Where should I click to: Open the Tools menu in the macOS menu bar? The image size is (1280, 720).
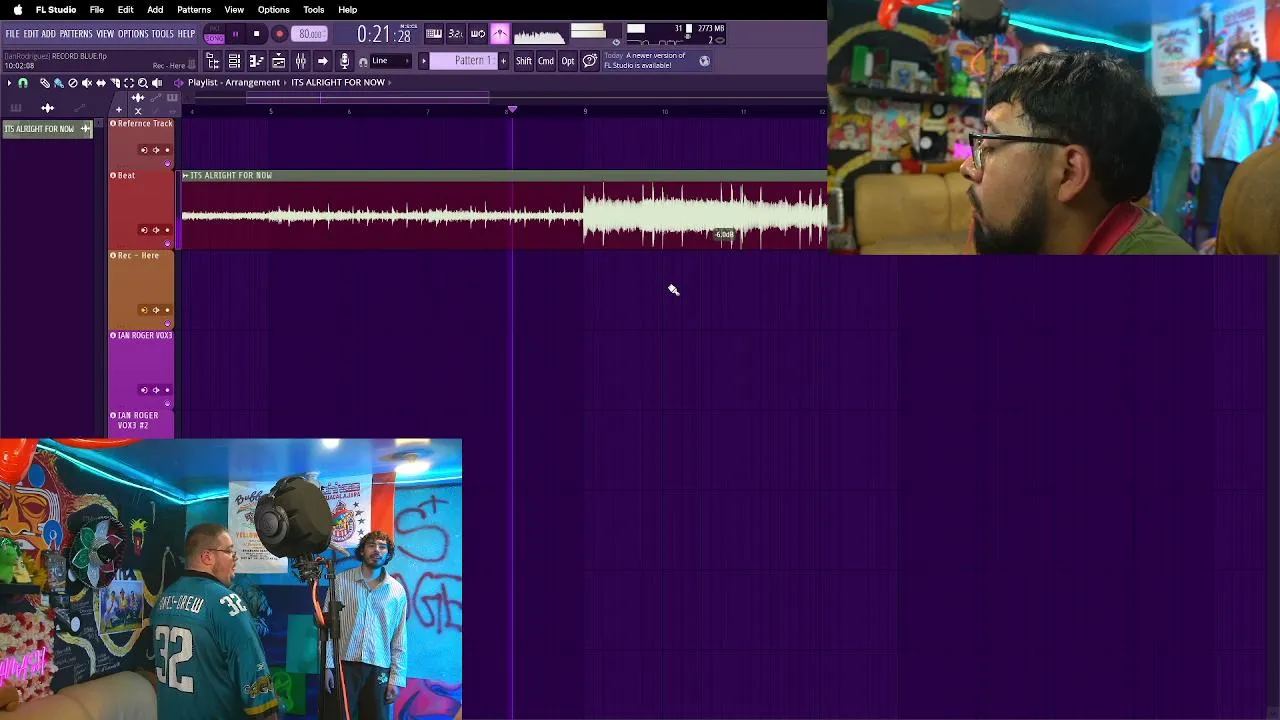point(314,10)
